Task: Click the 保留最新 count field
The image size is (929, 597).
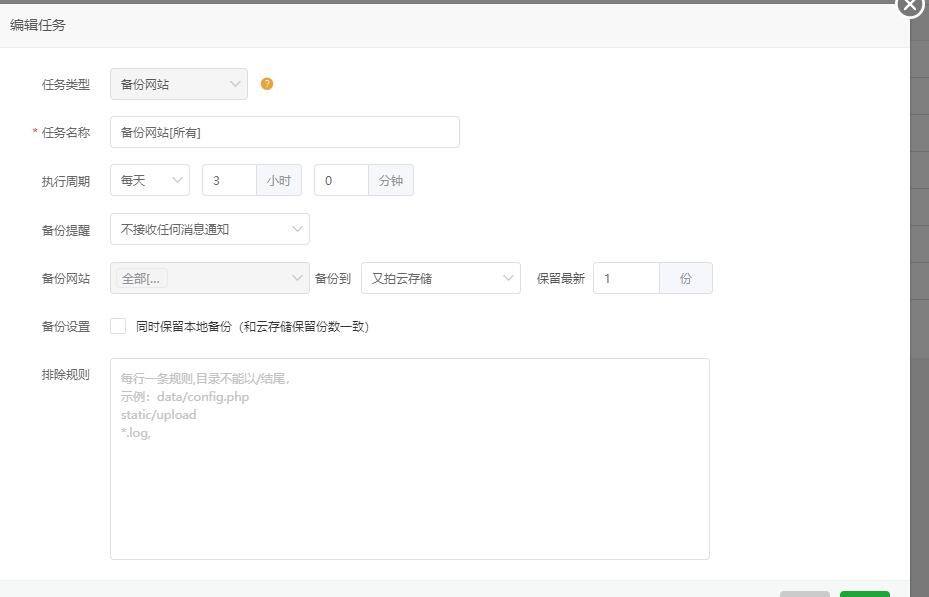Action: point(626,278)
